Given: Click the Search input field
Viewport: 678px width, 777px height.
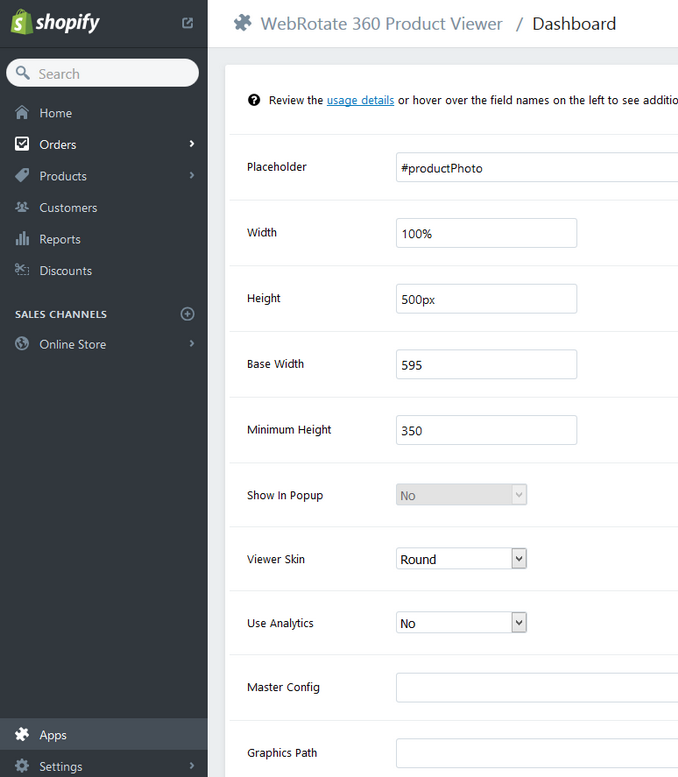Looking at the screenshot, I should 103,73.
